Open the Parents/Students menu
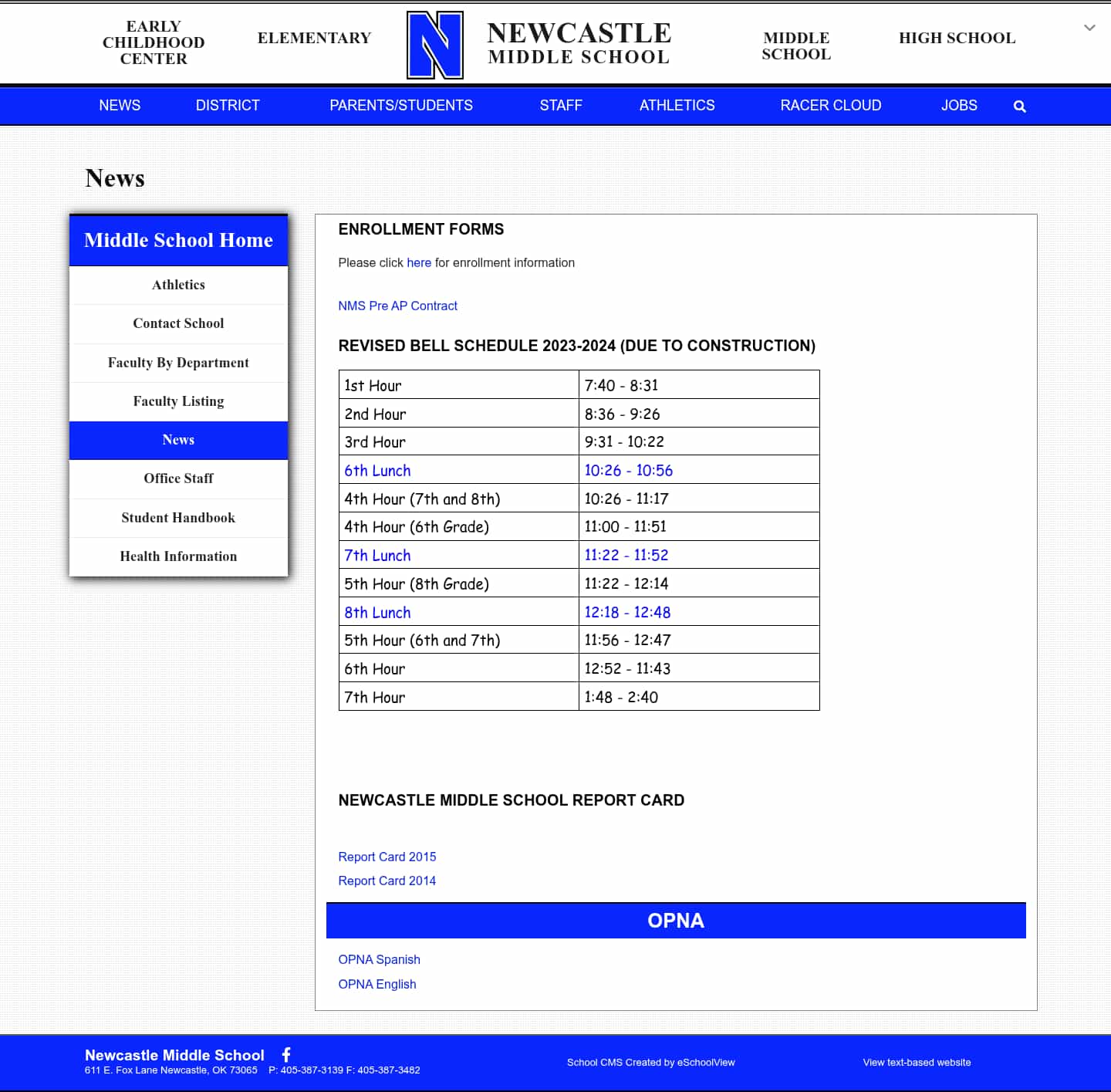1111x1092 pixels. coord(401,106)
